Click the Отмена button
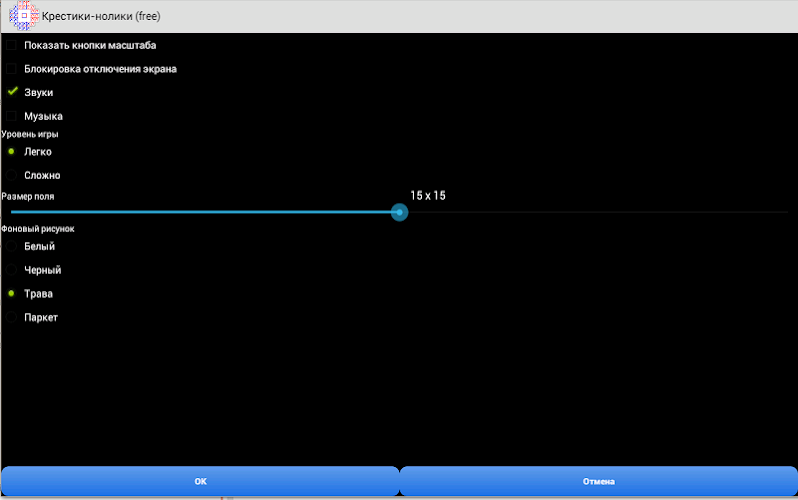The height and width of the screenshot is (500, 798). pos(598,481)
